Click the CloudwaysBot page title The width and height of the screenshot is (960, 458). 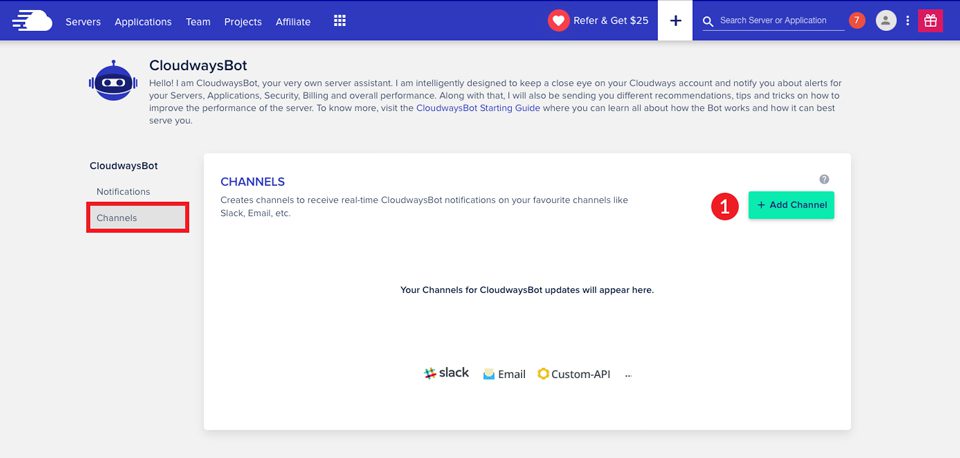click(x=198, y=66)
